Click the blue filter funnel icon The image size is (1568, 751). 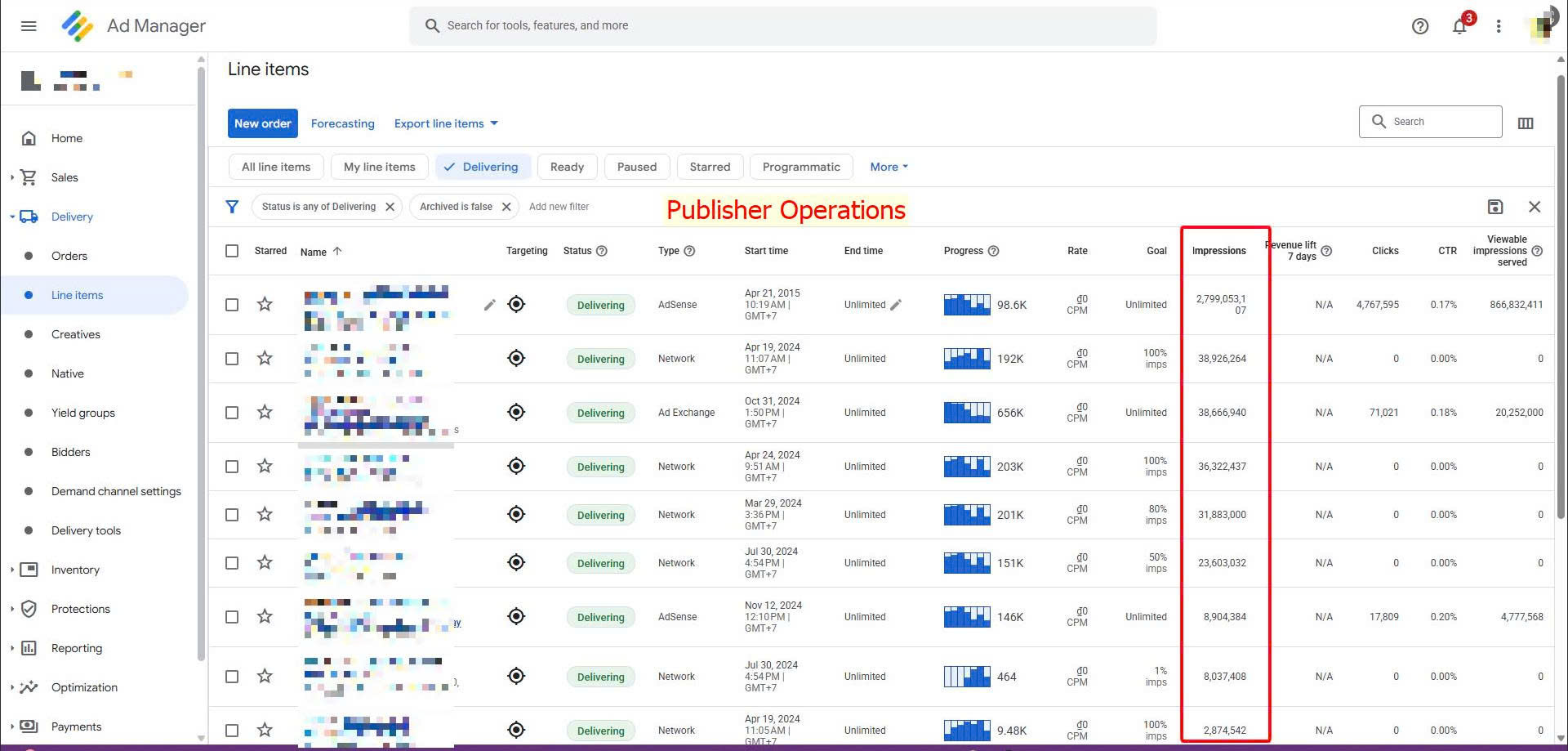[232, 207]
